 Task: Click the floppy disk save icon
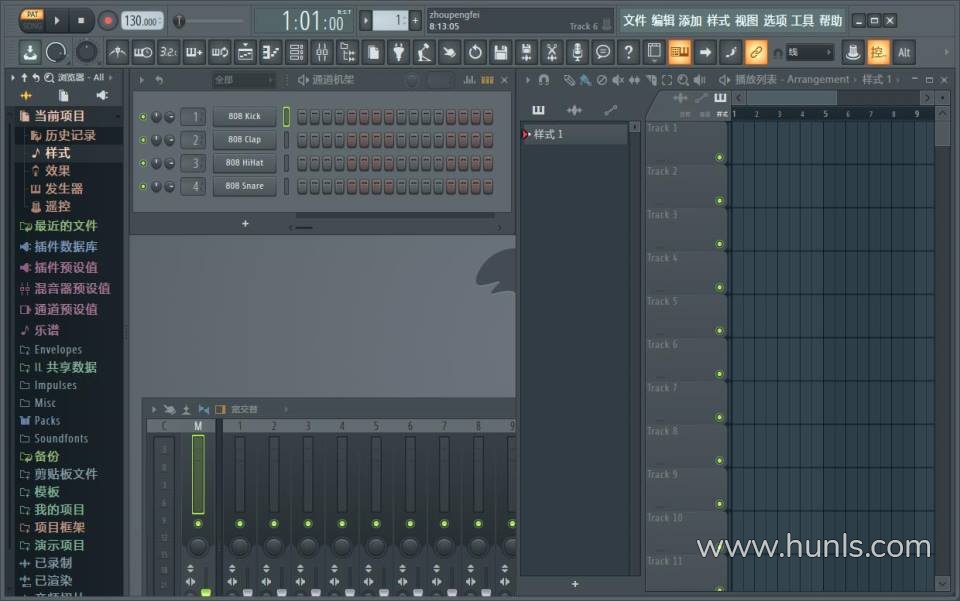coord(501,53)
